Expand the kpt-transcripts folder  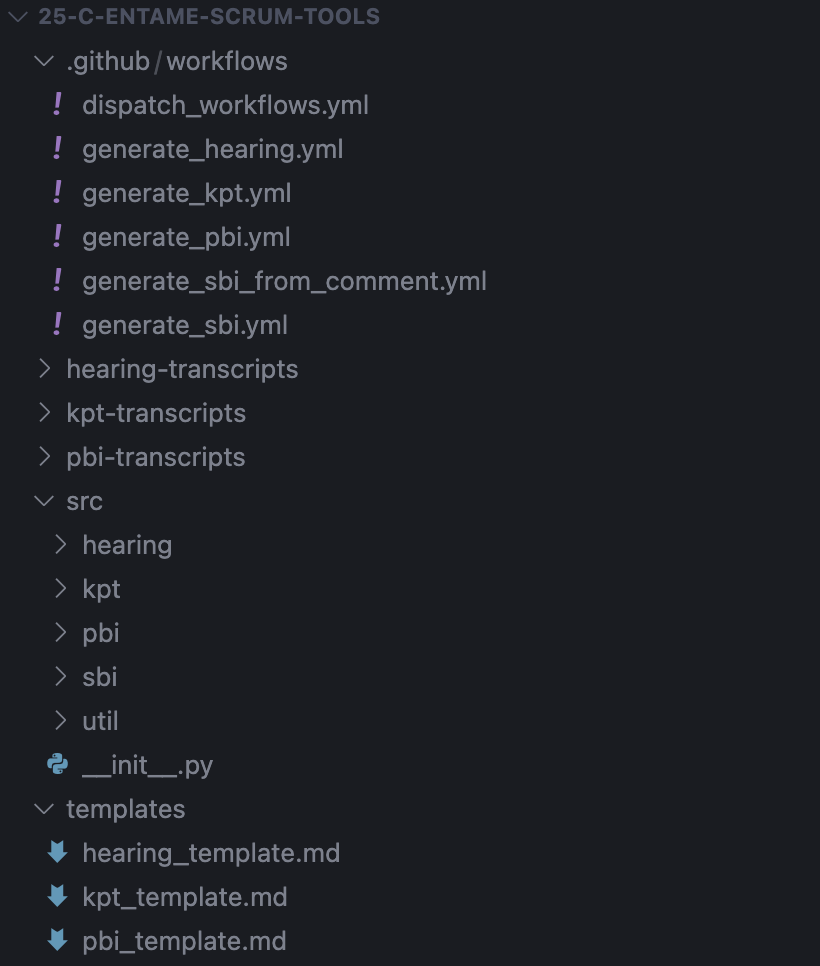click(43, 413)
